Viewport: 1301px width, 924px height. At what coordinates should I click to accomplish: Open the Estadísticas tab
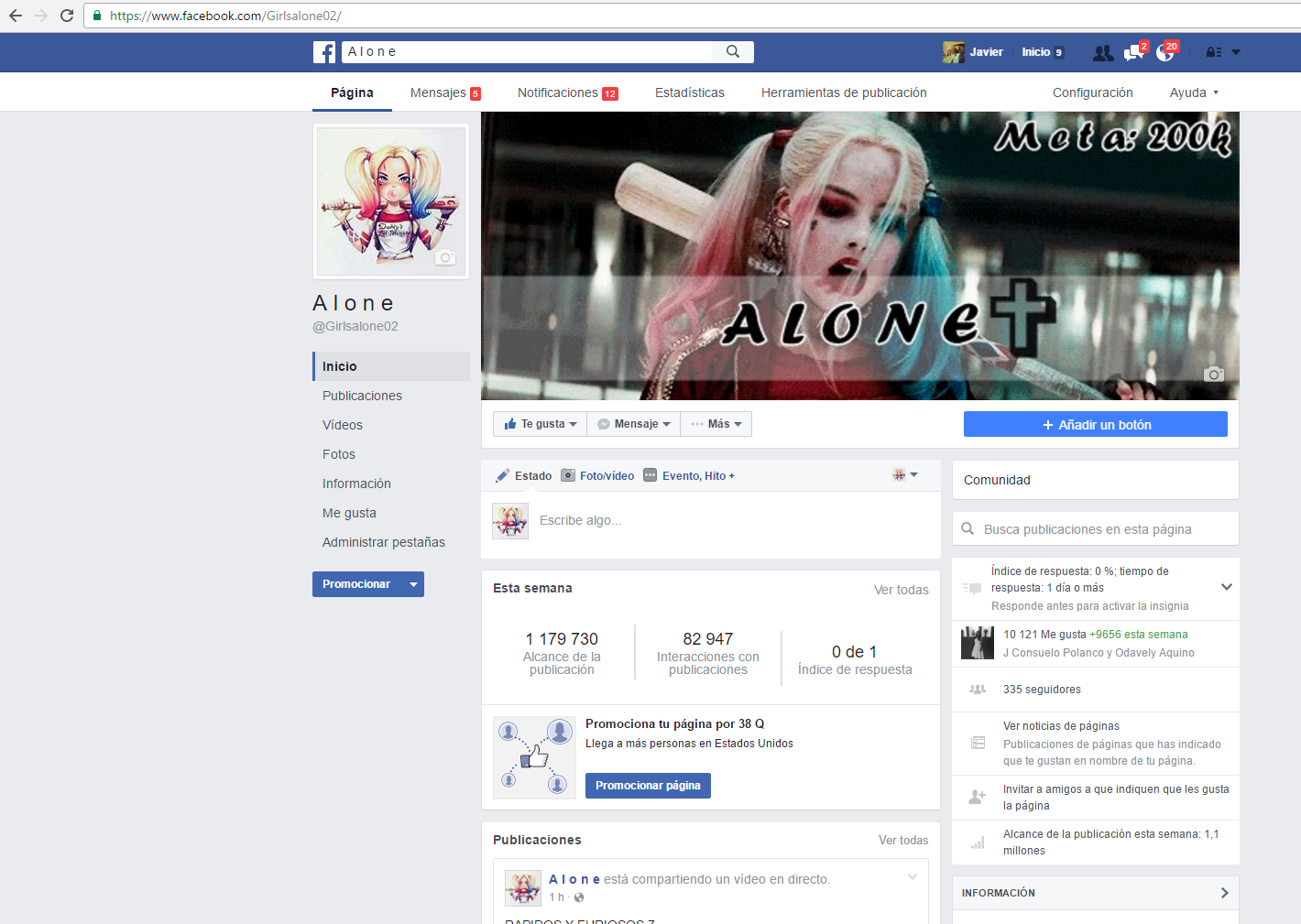tap(690, 92)
